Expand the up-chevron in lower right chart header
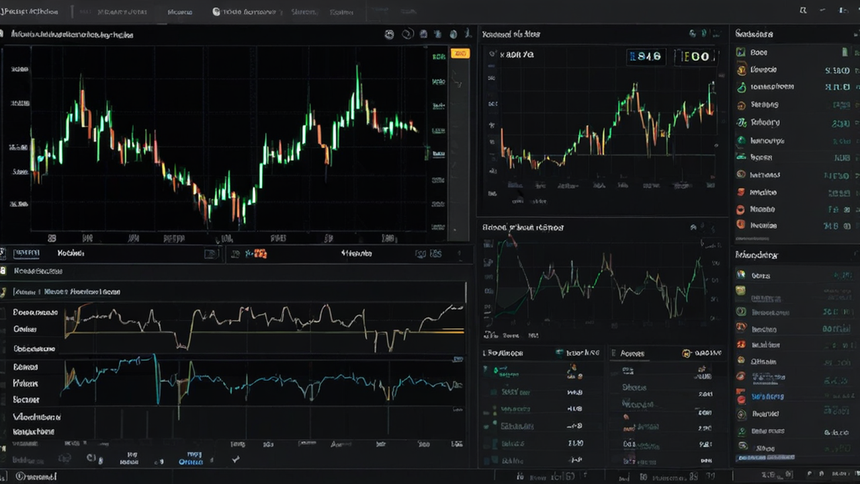Screen dimensions: 860x484 [693, 227]
